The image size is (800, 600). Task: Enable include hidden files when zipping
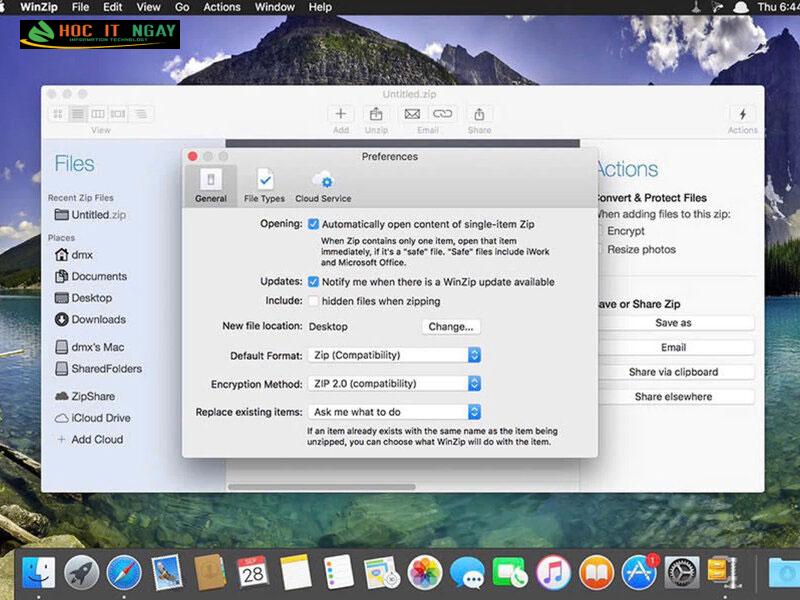313,301
